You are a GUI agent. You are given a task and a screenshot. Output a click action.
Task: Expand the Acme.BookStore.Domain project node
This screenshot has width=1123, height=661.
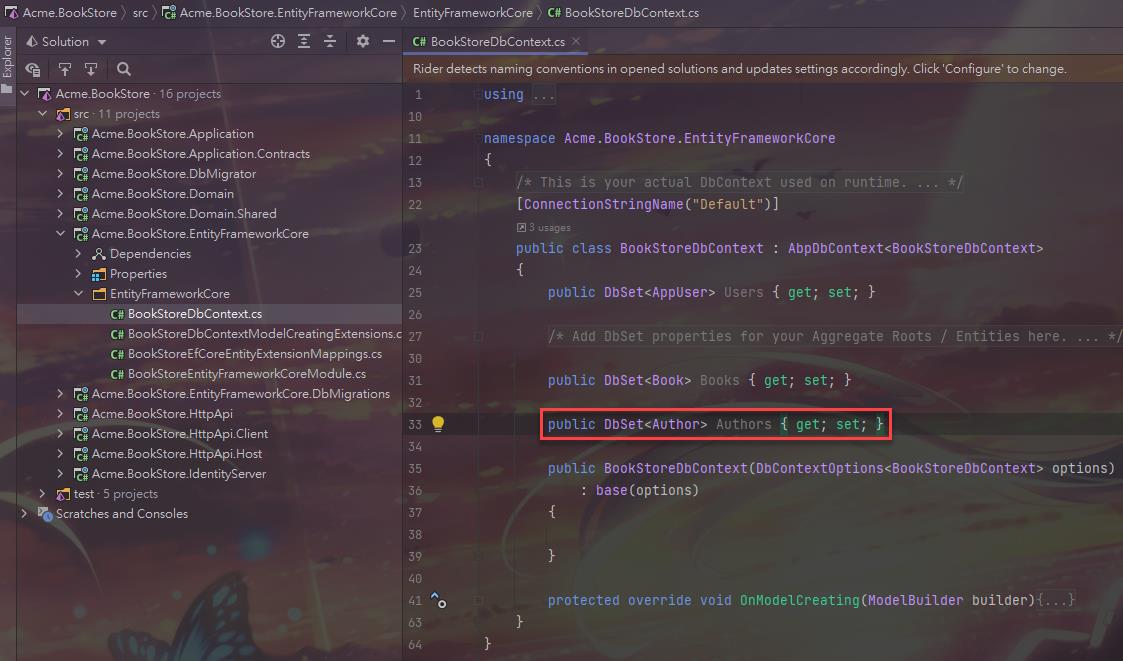pyautogui.click(x=60, y=194)
